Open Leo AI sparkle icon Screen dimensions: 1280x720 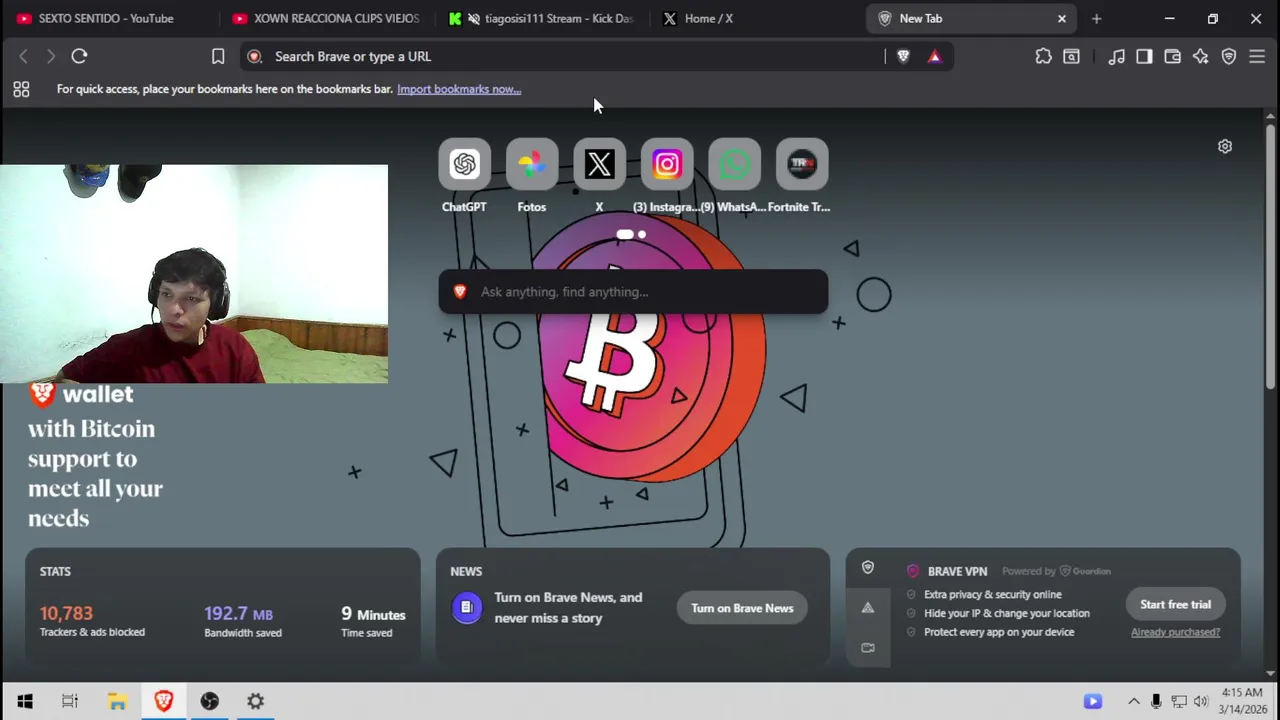1200,56
